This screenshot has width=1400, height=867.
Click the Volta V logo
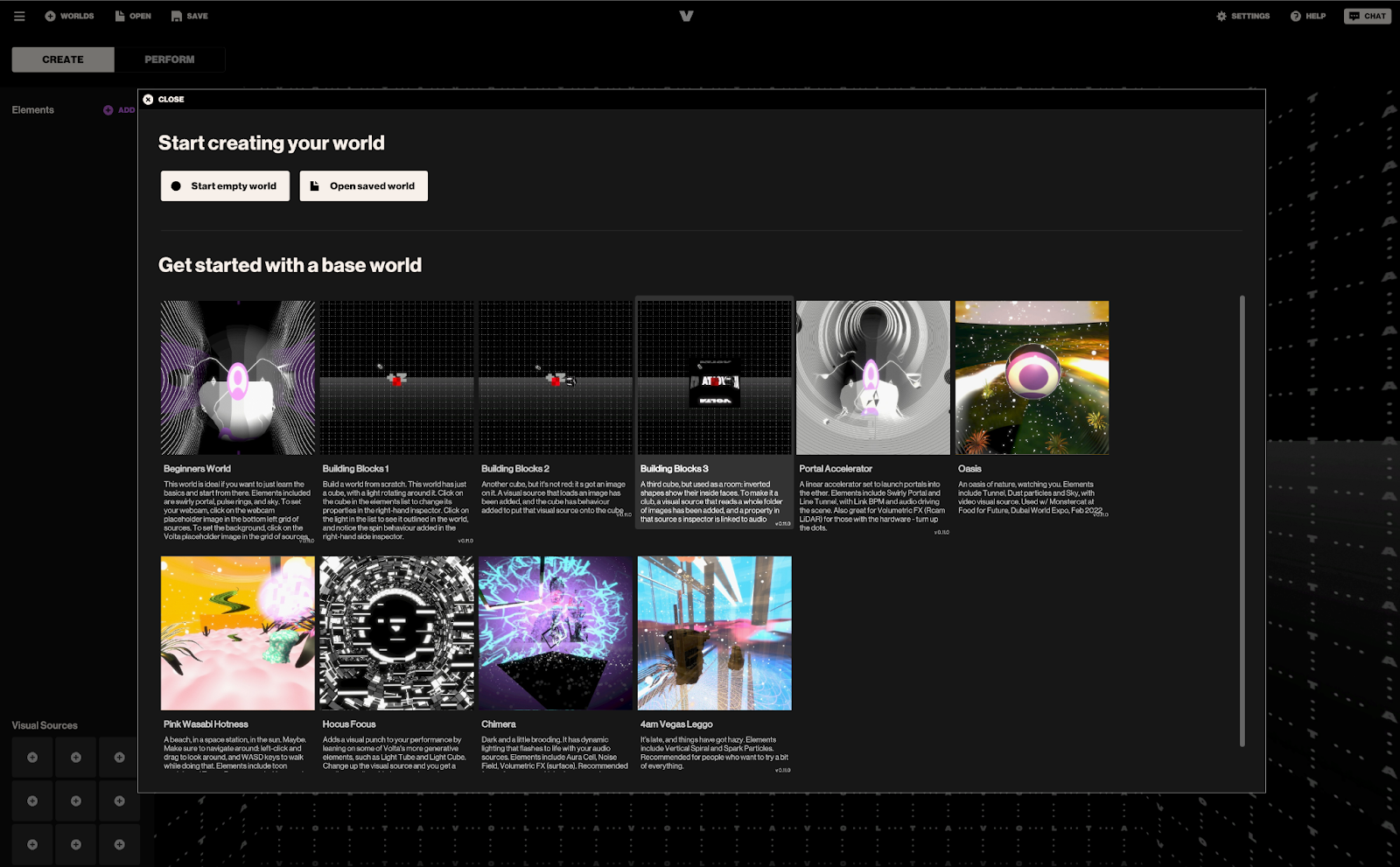tap(686, 16)
